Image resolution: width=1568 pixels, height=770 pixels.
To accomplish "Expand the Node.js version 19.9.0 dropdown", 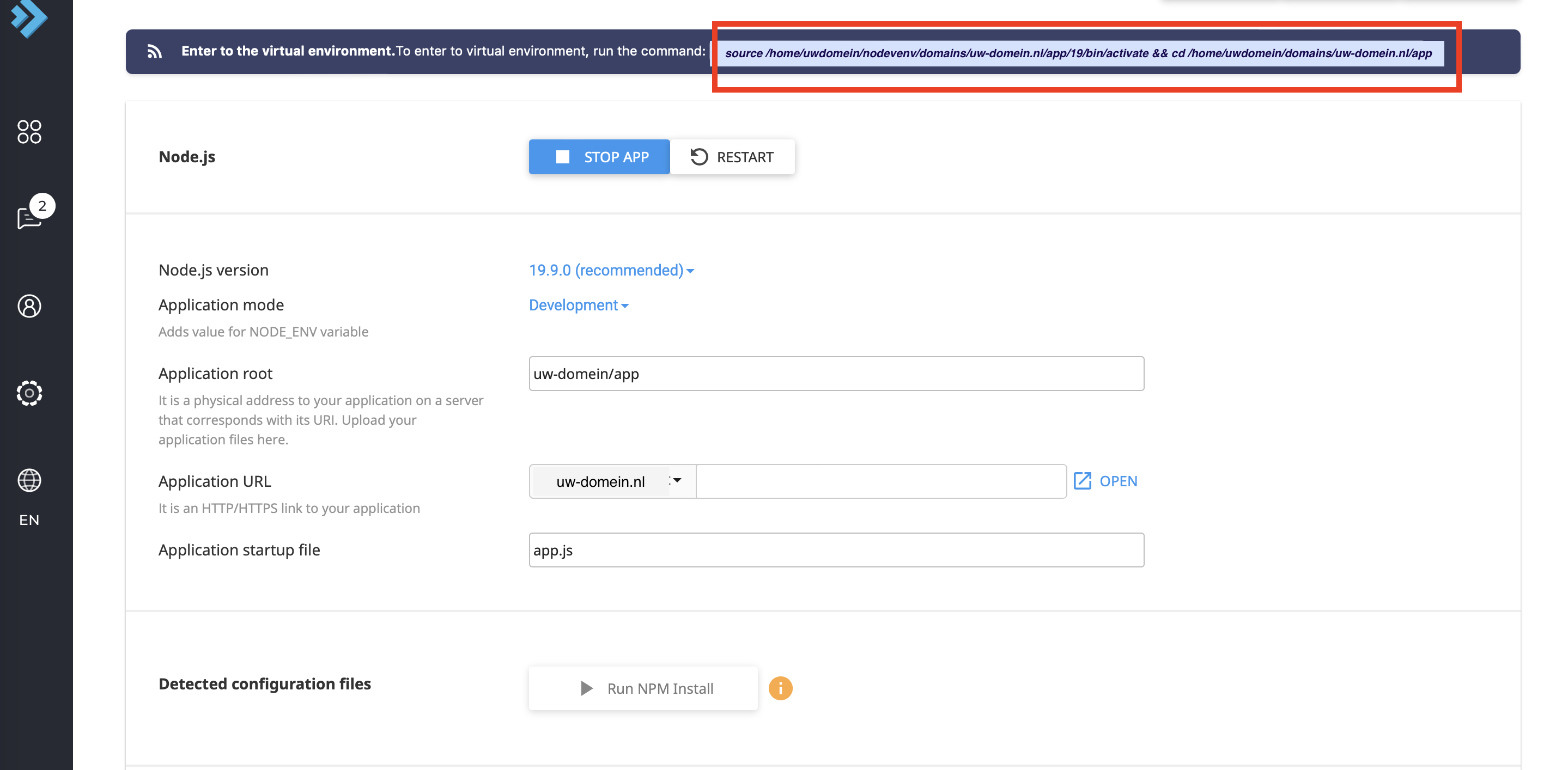I will click(611, 271).
